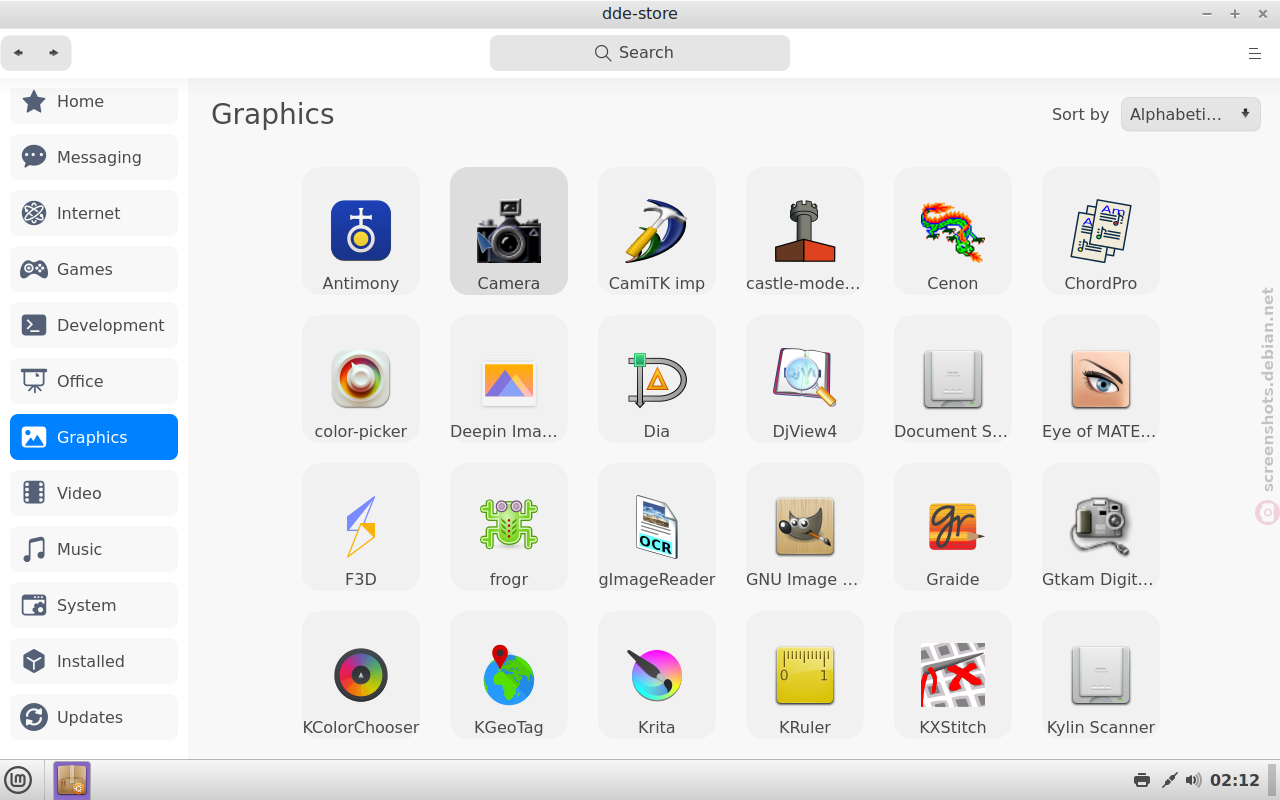Open the network tray icon

pos(1168,780)
